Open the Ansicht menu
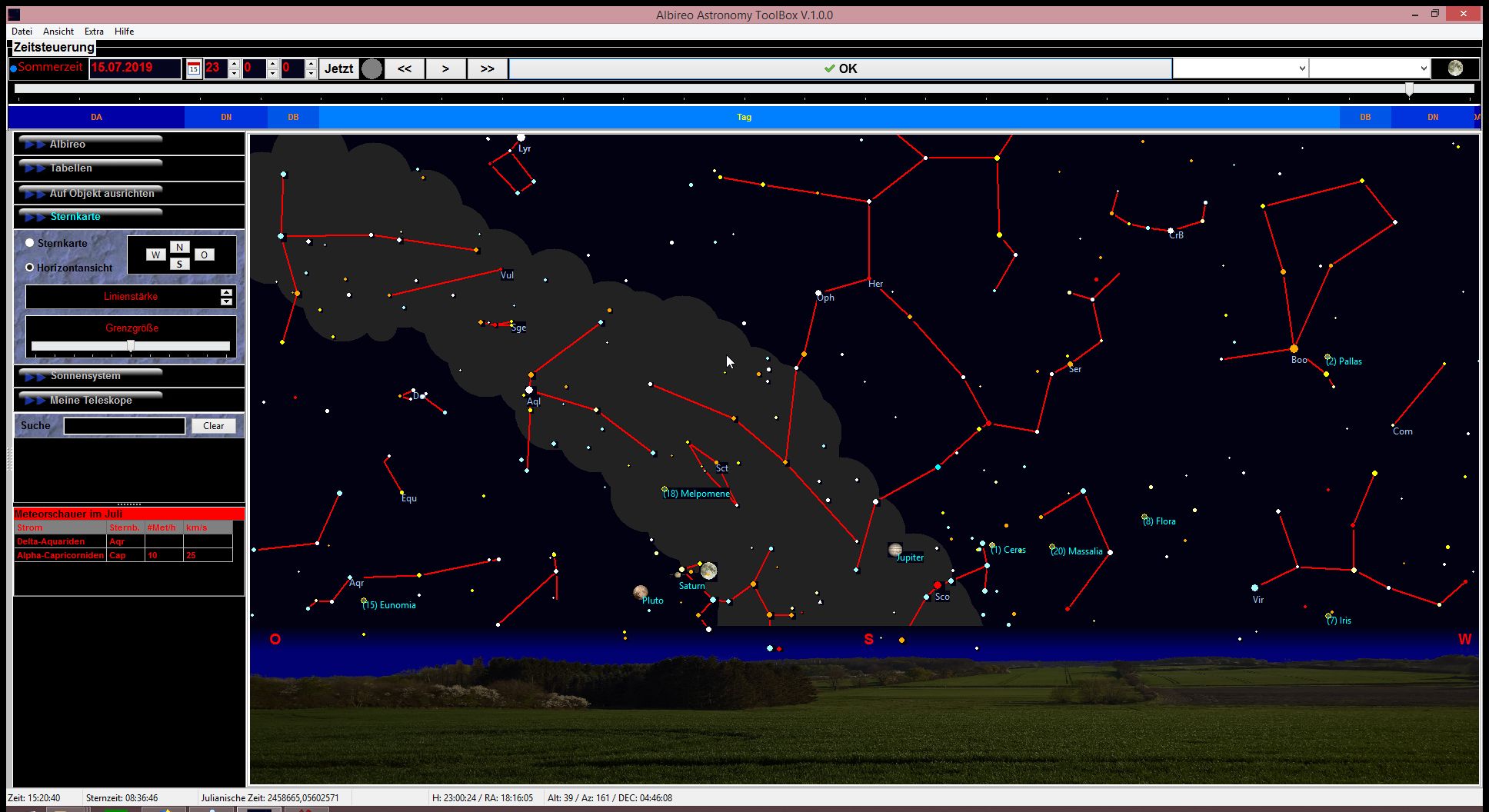This screenshot has width=1489, height=812. click(x=58, y=32)
